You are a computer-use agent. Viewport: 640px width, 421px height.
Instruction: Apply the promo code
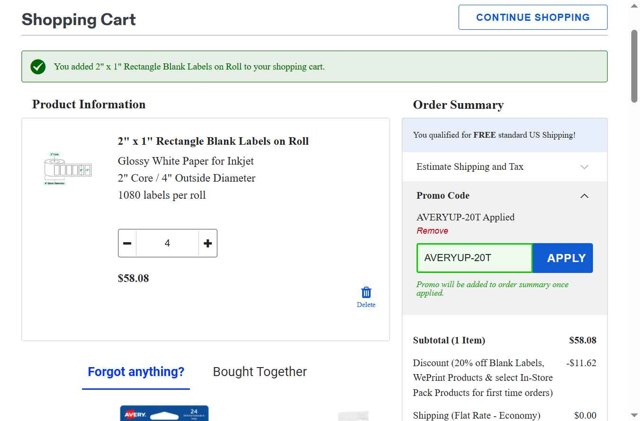(565, 258)
